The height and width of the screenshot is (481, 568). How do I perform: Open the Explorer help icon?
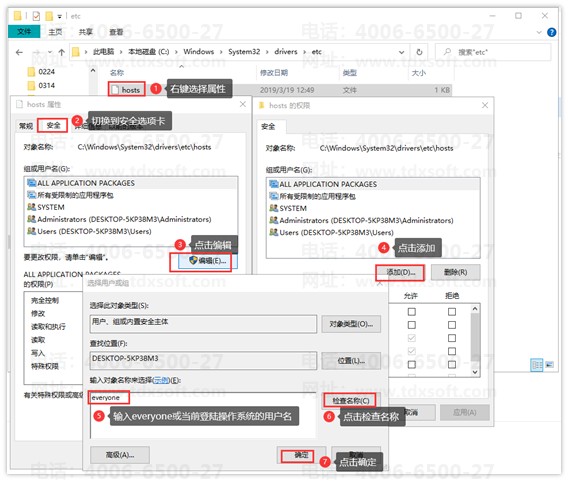pyautogui.click(x=551, y=32)
